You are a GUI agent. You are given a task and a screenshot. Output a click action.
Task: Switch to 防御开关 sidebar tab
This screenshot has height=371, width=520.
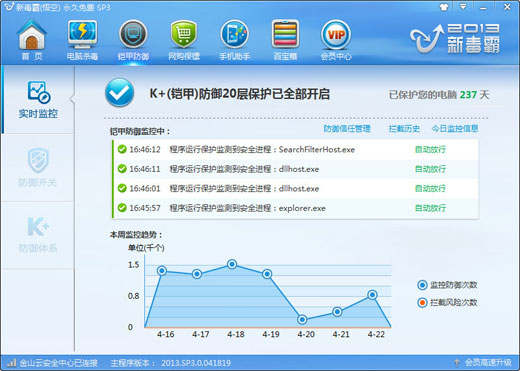point(38,168)
